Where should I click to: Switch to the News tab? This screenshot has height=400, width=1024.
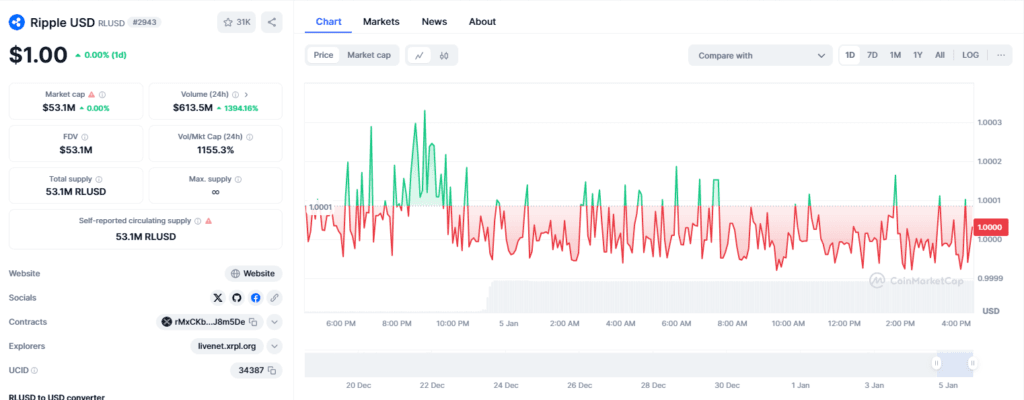pyautogui.click(x=434, y=22)
